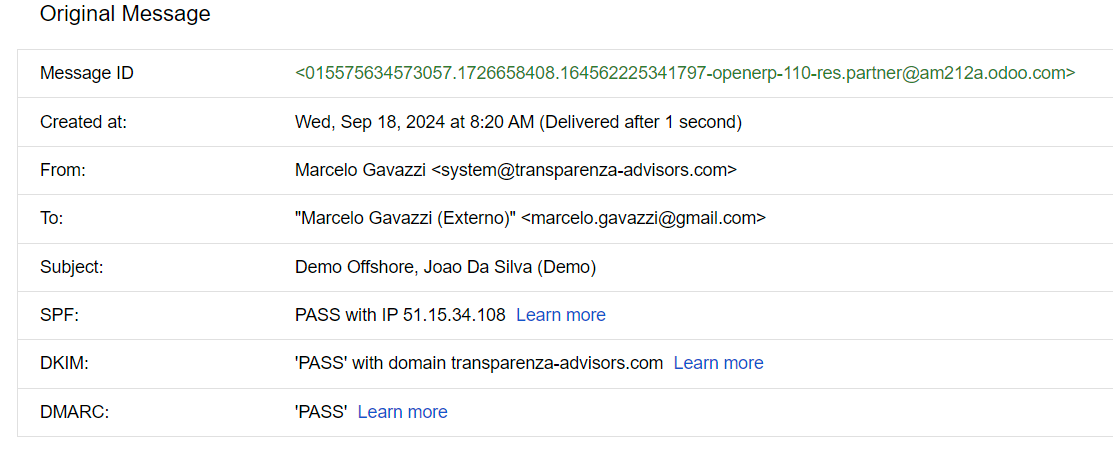Viewport: 1113px width, 456px height.
Task: Select the green Message ID value
Action: coord(685,72)
